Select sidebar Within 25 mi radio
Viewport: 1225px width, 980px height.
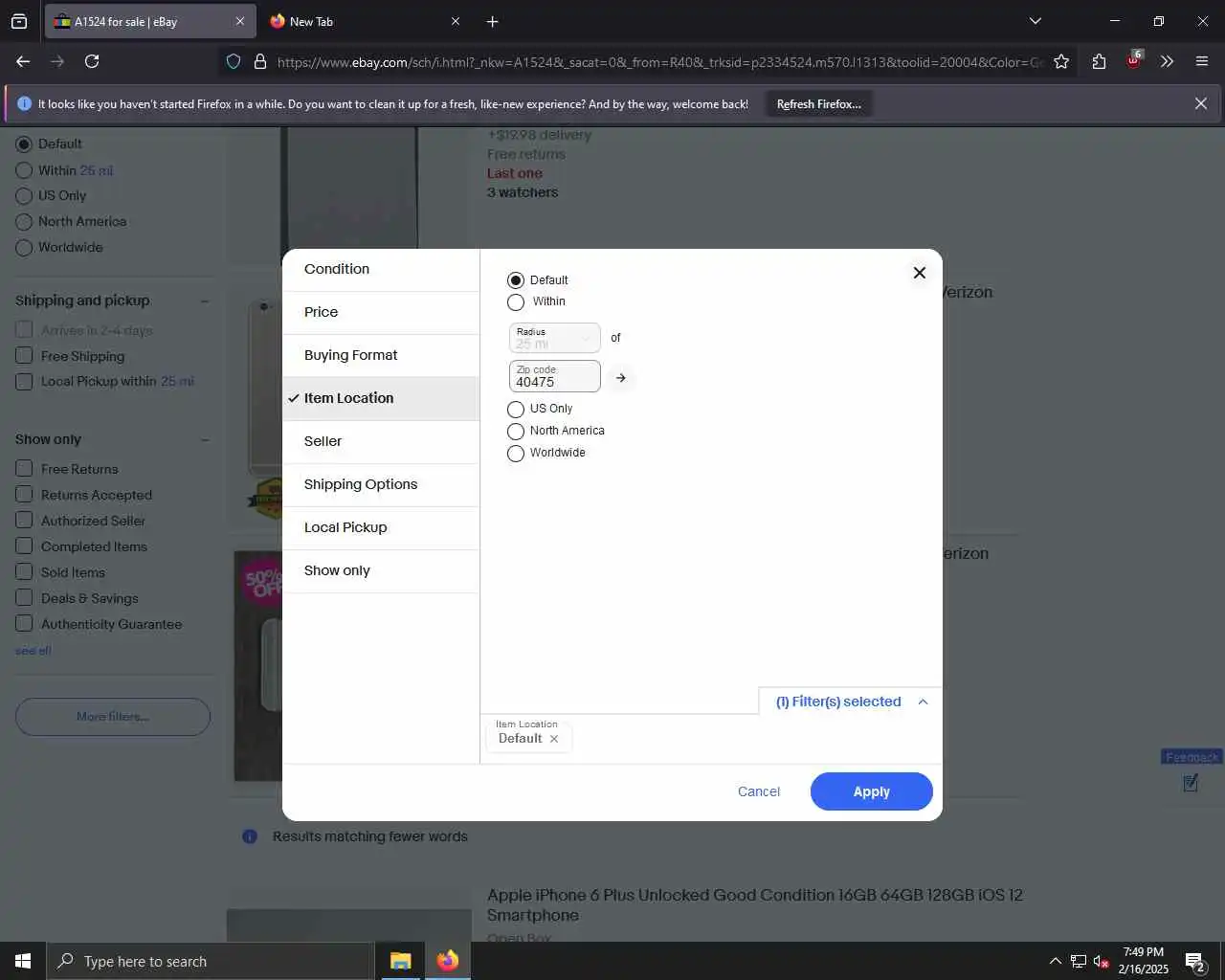click(x=24, y=170)
